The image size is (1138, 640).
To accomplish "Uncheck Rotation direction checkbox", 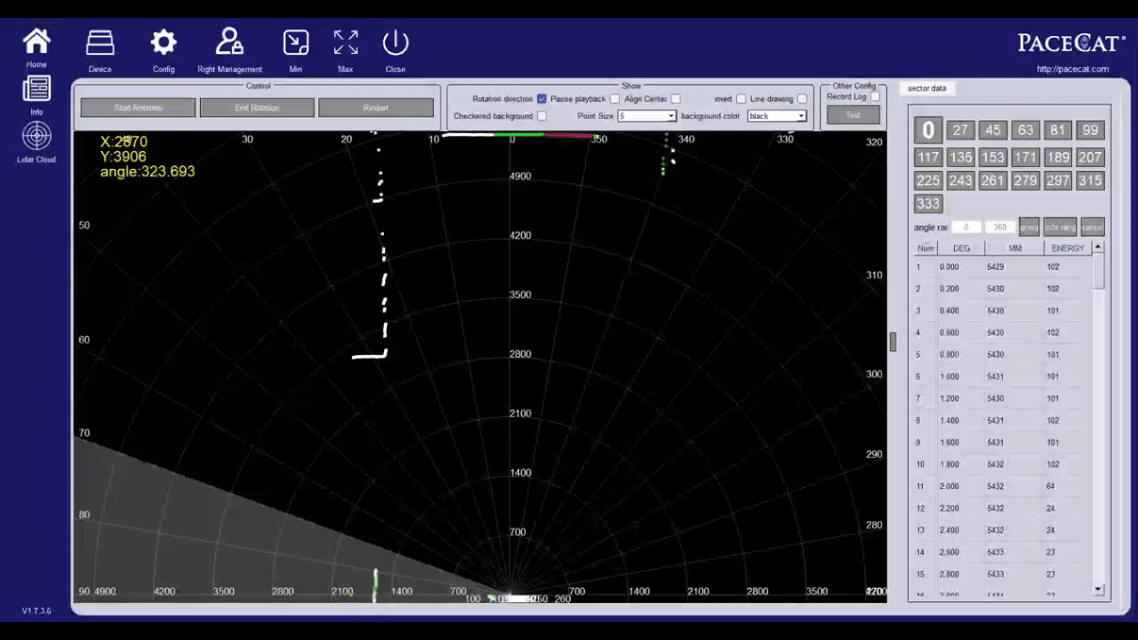I will coord(542,99).
